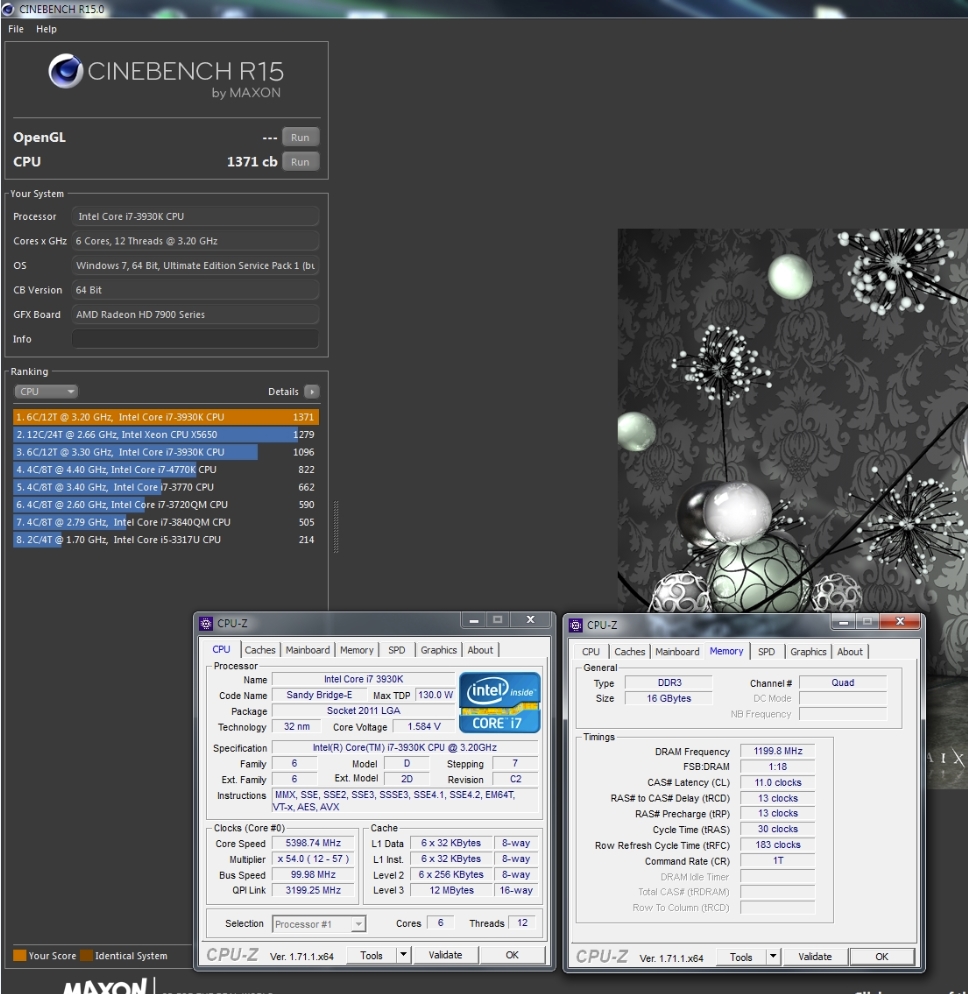This screenshot has width=968, height=994.
Task: Open Mainboard tab in right CPU-Z window
Action: (x=677, y=652)
